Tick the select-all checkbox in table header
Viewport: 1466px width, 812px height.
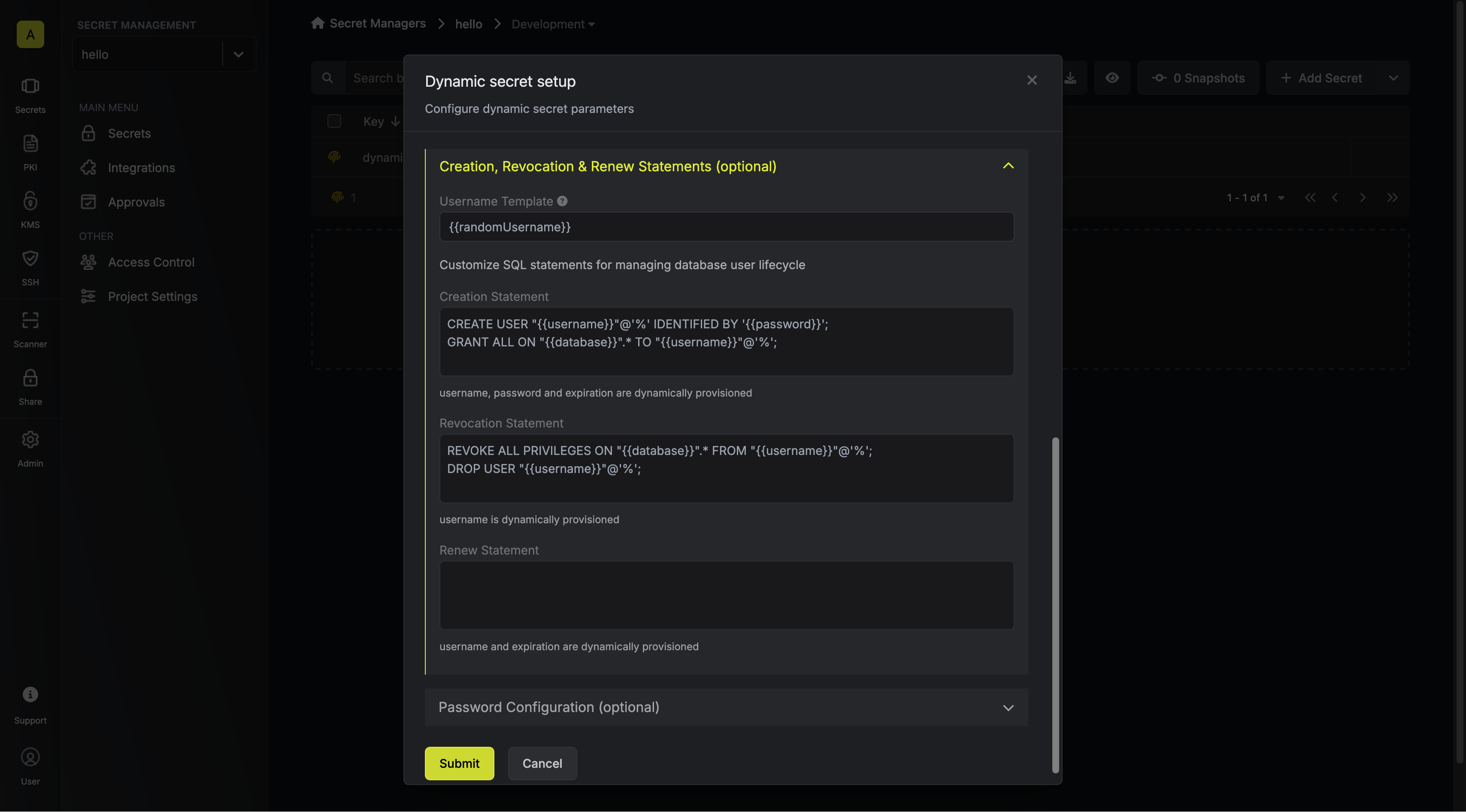tap(334, 121)
